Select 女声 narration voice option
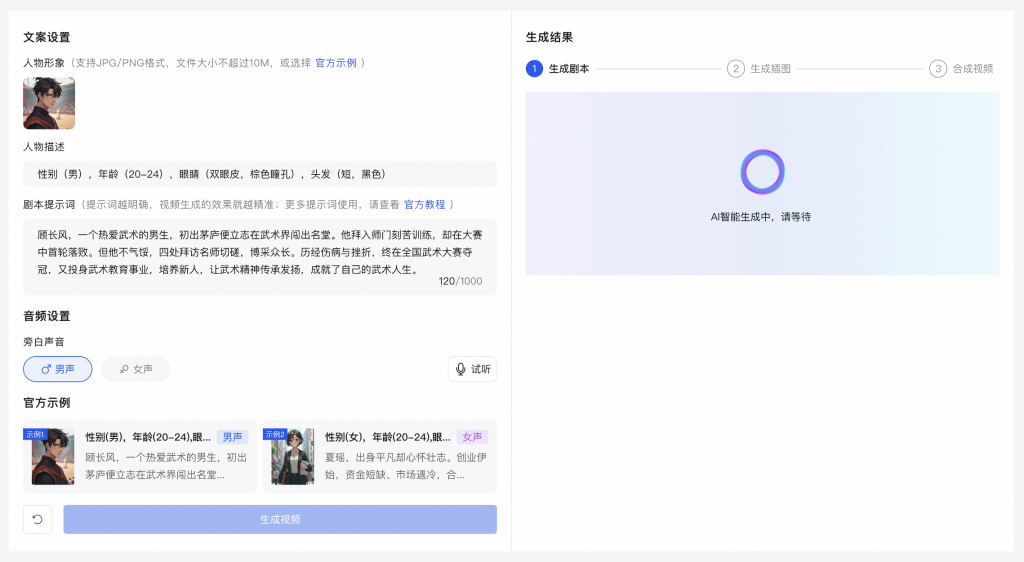Viewport: 1024px width, 562px height. click(x=136, y=369)
